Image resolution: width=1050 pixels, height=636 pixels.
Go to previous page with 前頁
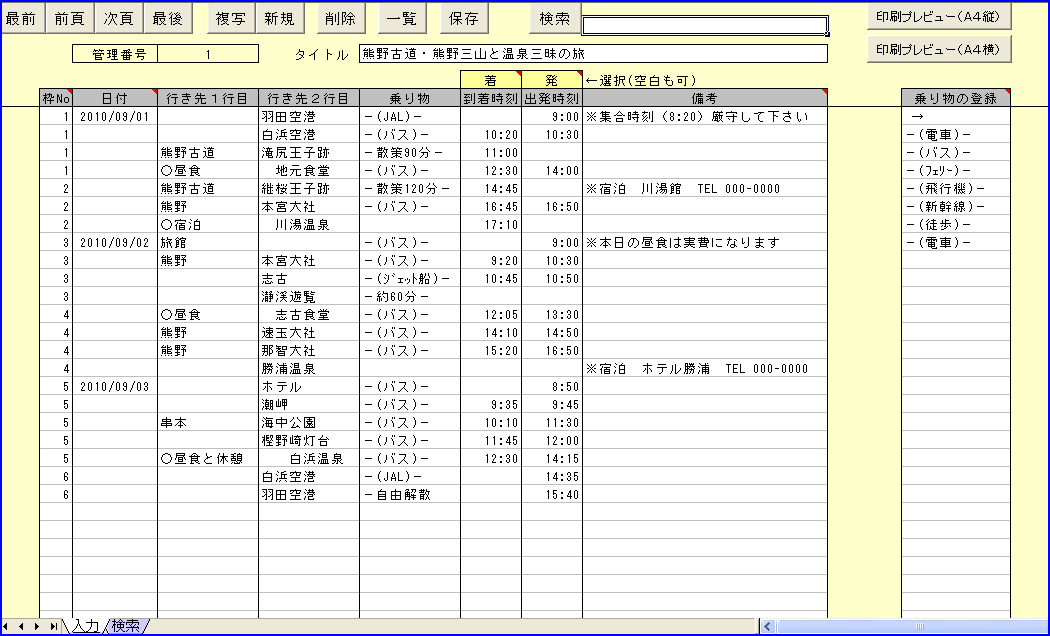point(70,18)
